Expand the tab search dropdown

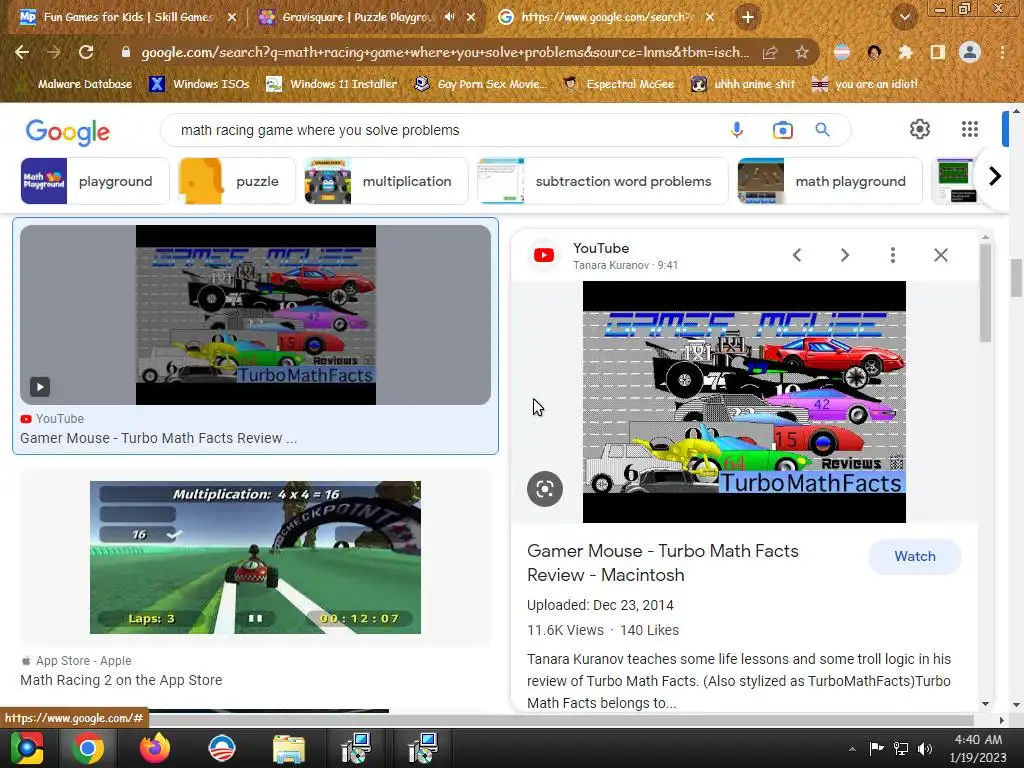904,17
